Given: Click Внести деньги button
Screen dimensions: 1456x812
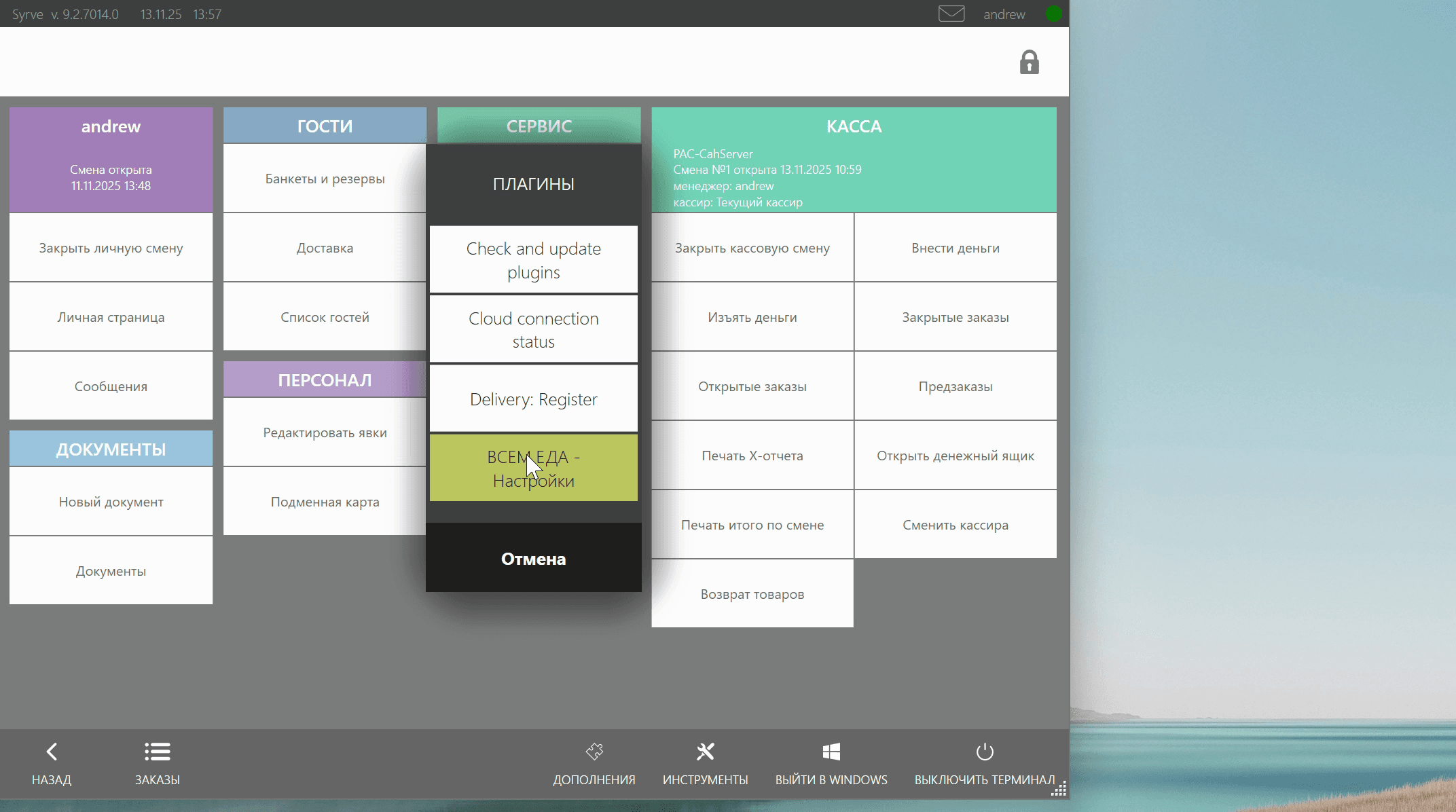Looking at the screenshot, I should pos(955,248).
